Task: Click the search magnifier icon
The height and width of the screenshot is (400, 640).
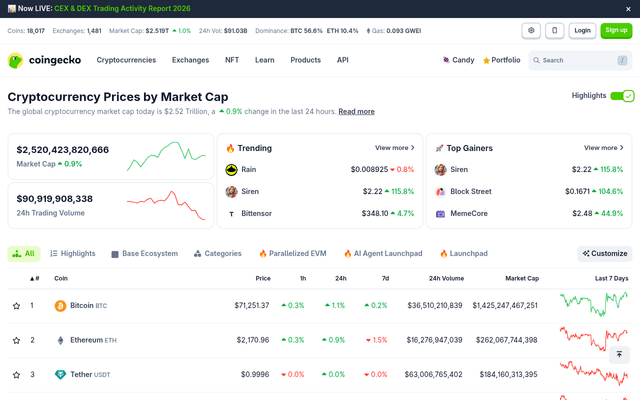Action: 536,60
